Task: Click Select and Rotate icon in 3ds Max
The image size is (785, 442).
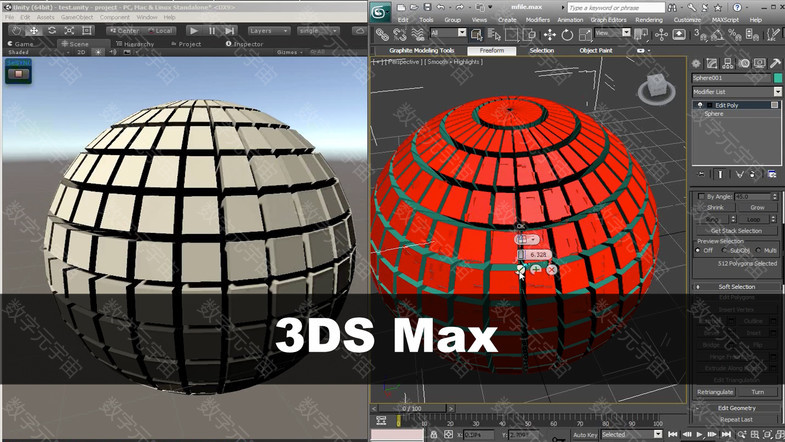Action: pos(567,34)
